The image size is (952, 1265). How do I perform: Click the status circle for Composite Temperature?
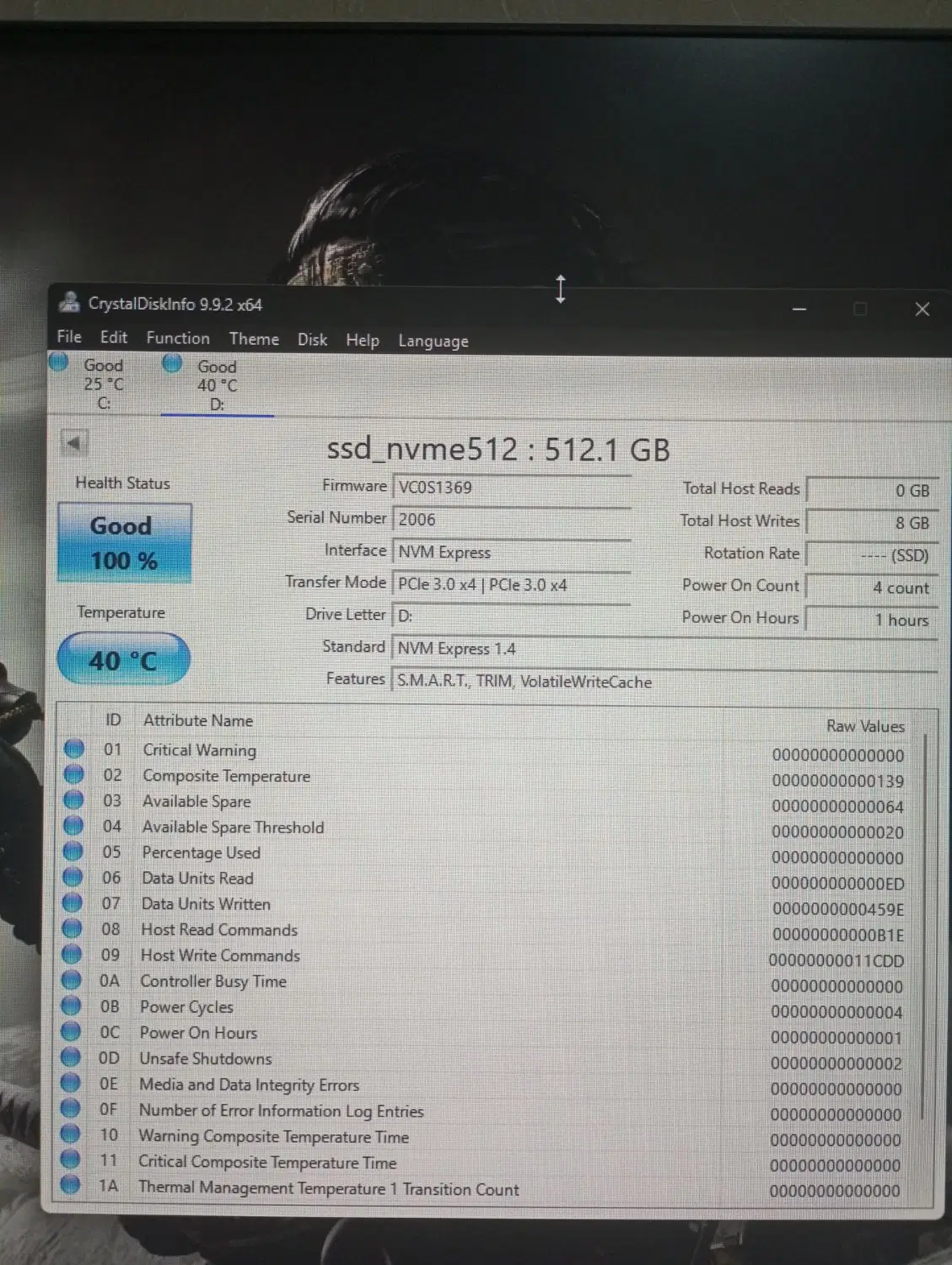coord(74,774)
